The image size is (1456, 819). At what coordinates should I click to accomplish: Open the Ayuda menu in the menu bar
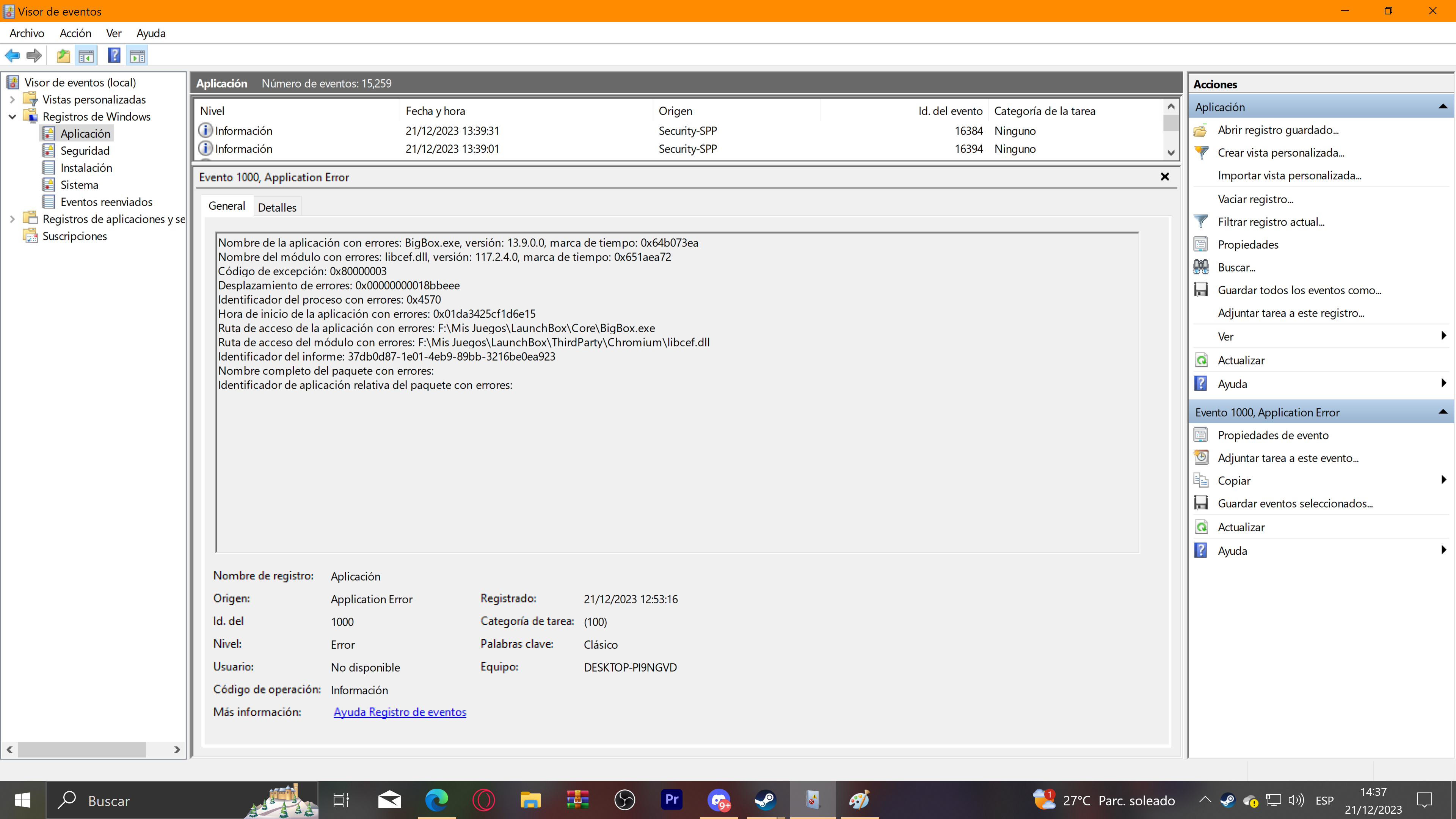click(x=151, y=33)
